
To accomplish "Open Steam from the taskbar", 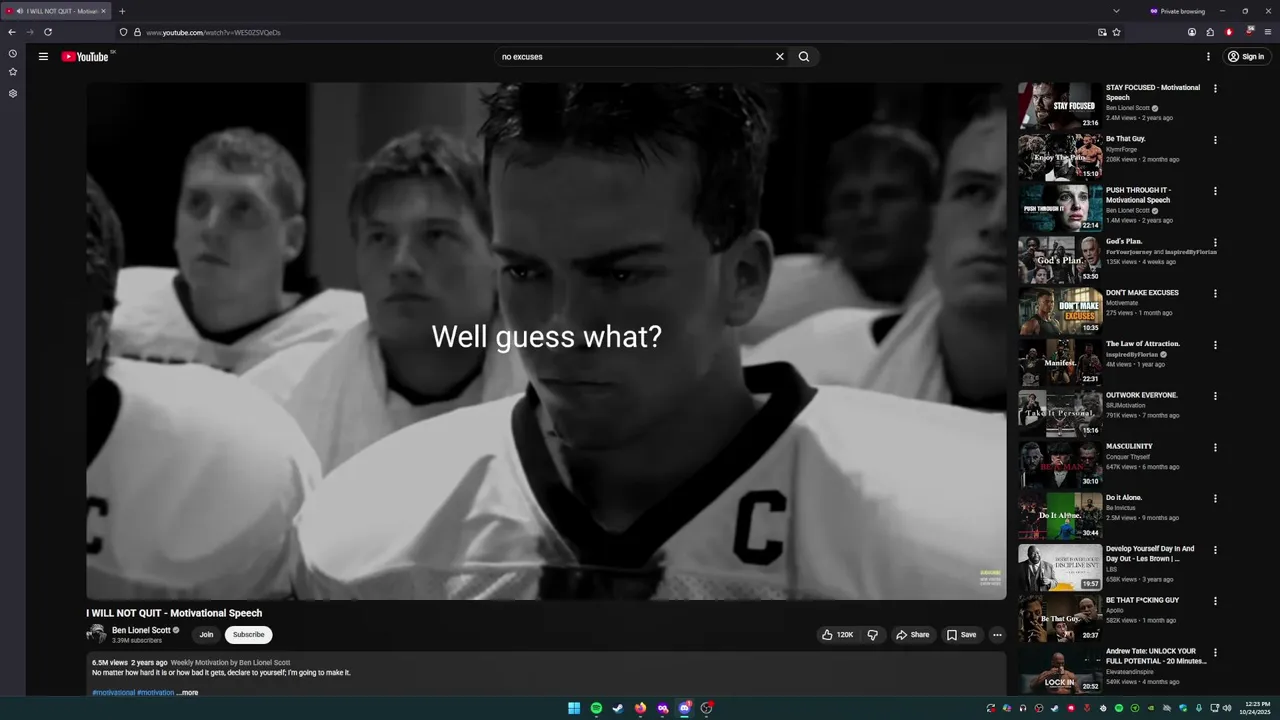I will tap(618, 708).
